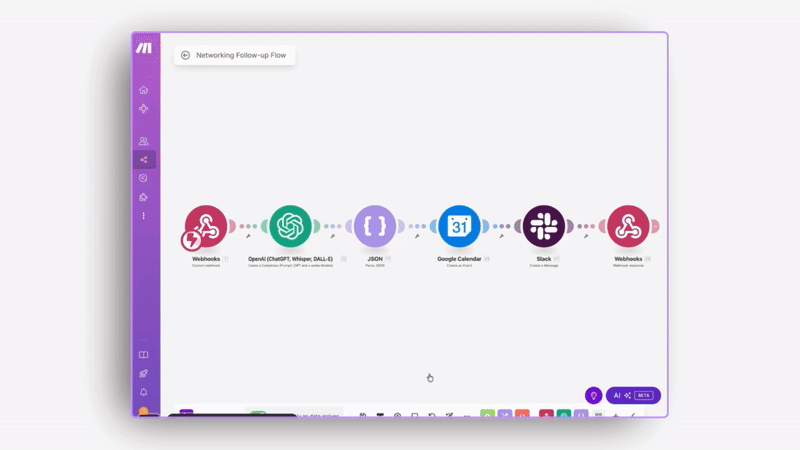The height and width of the screenshot is (450, 800).
Task: Click wrench filter between Webhooks and OpenAI
Action: pyautogui.click(x=248, y=236)
